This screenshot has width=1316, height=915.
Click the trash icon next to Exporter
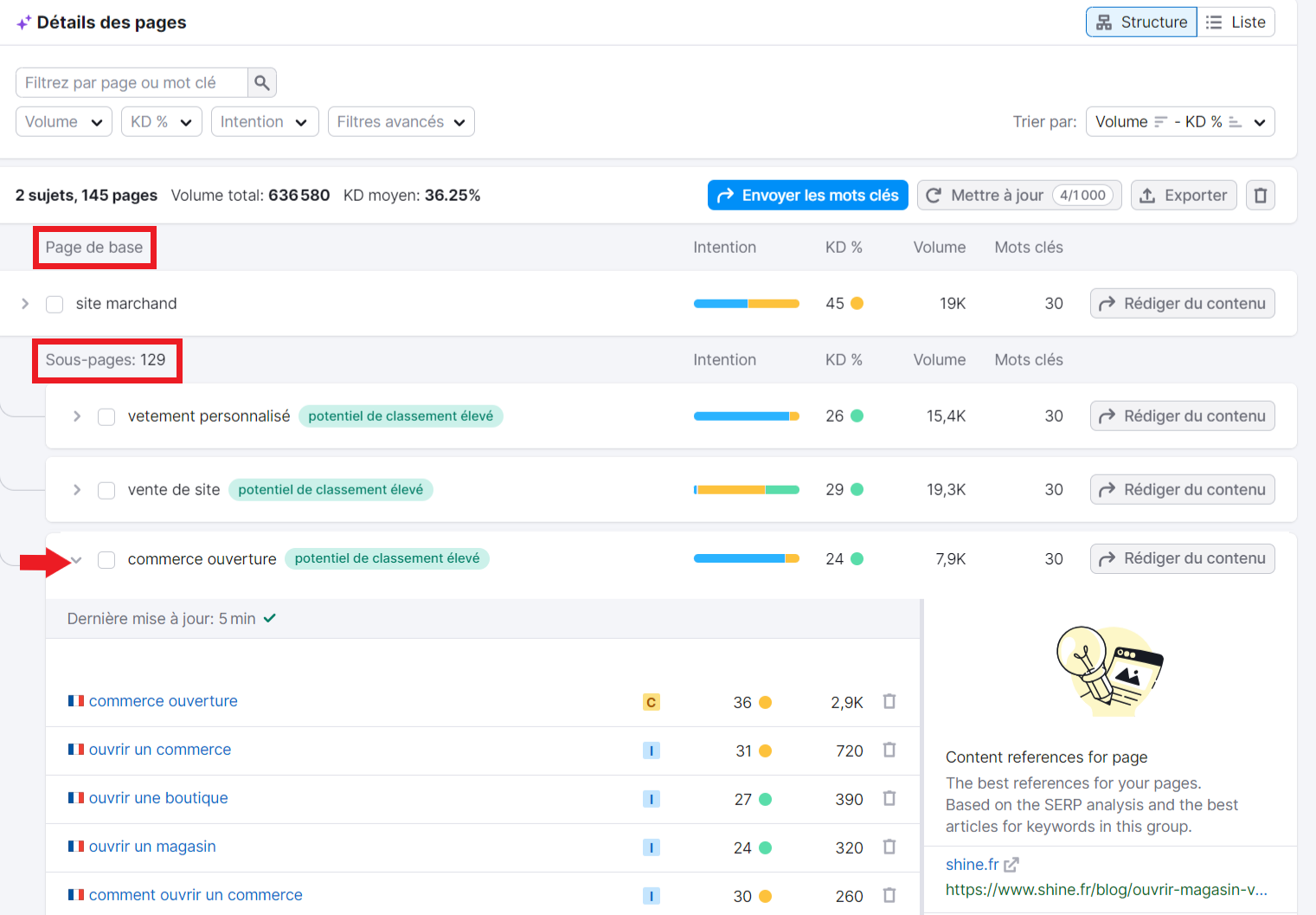pyautogui.click(x=1260, y=195)
